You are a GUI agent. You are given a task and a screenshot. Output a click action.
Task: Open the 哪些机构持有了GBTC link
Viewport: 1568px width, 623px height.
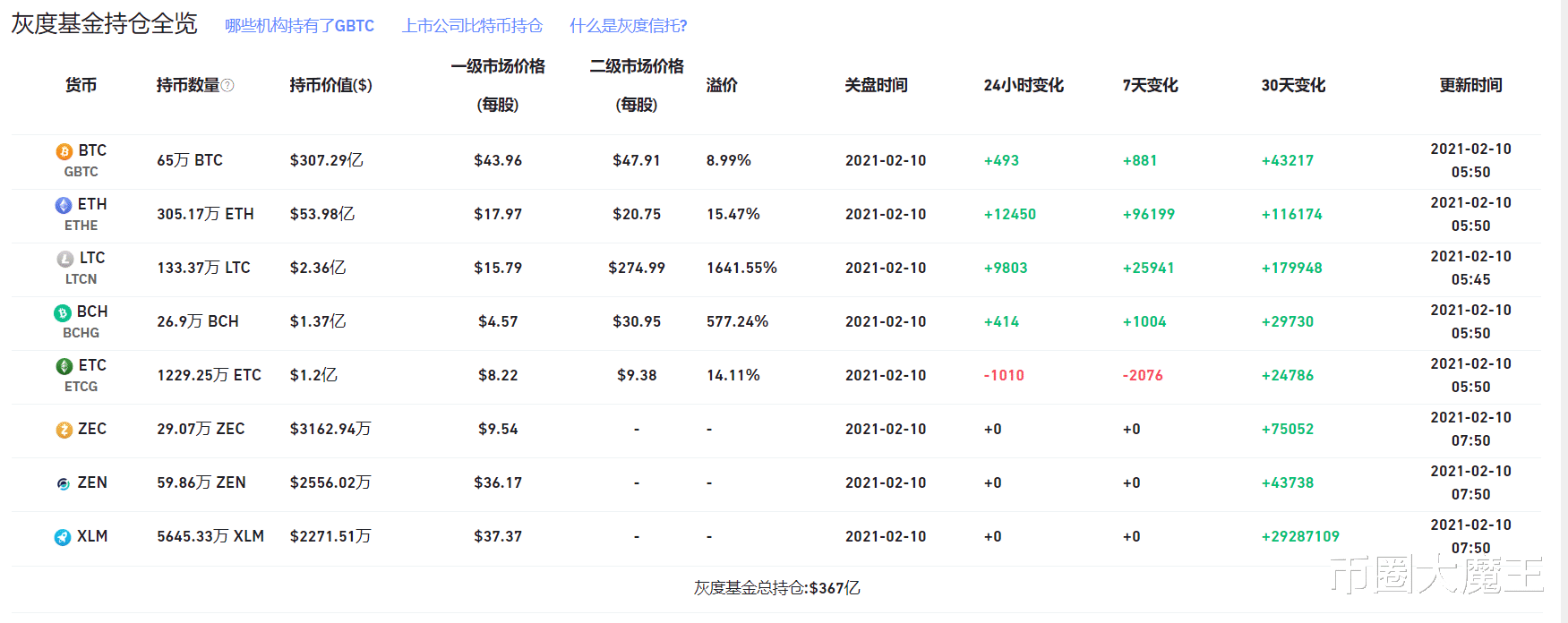point(299,26)
